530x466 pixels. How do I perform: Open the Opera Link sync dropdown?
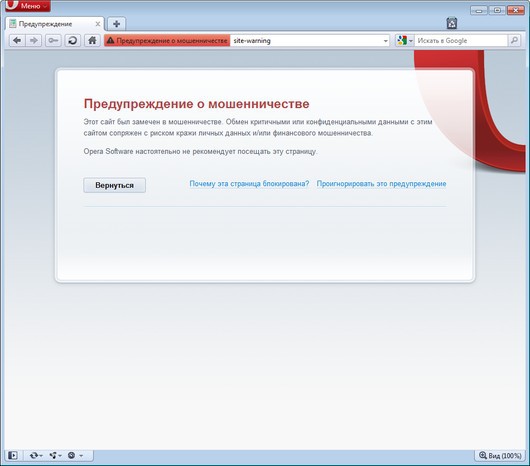tap(36, 456)
